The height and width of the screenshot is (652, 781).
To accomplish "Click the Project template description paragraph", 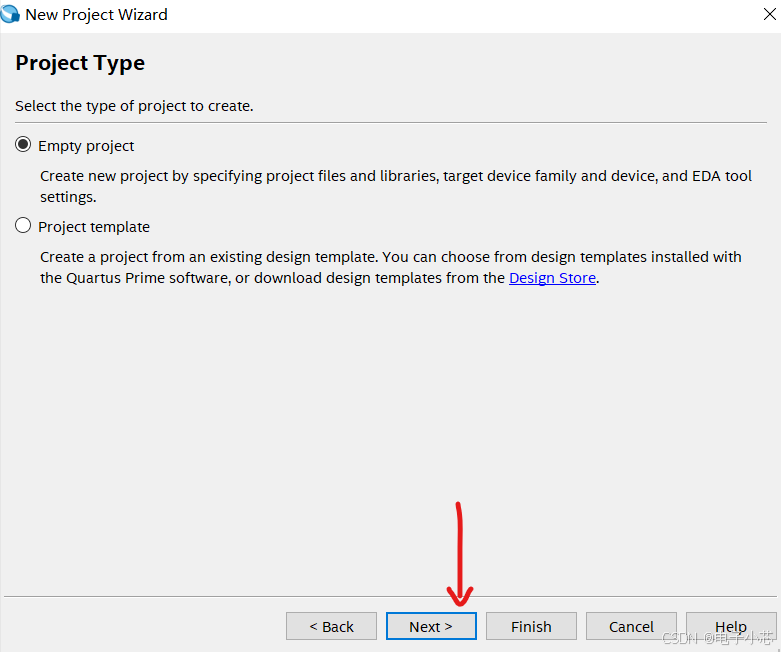I will coord(390,267).
